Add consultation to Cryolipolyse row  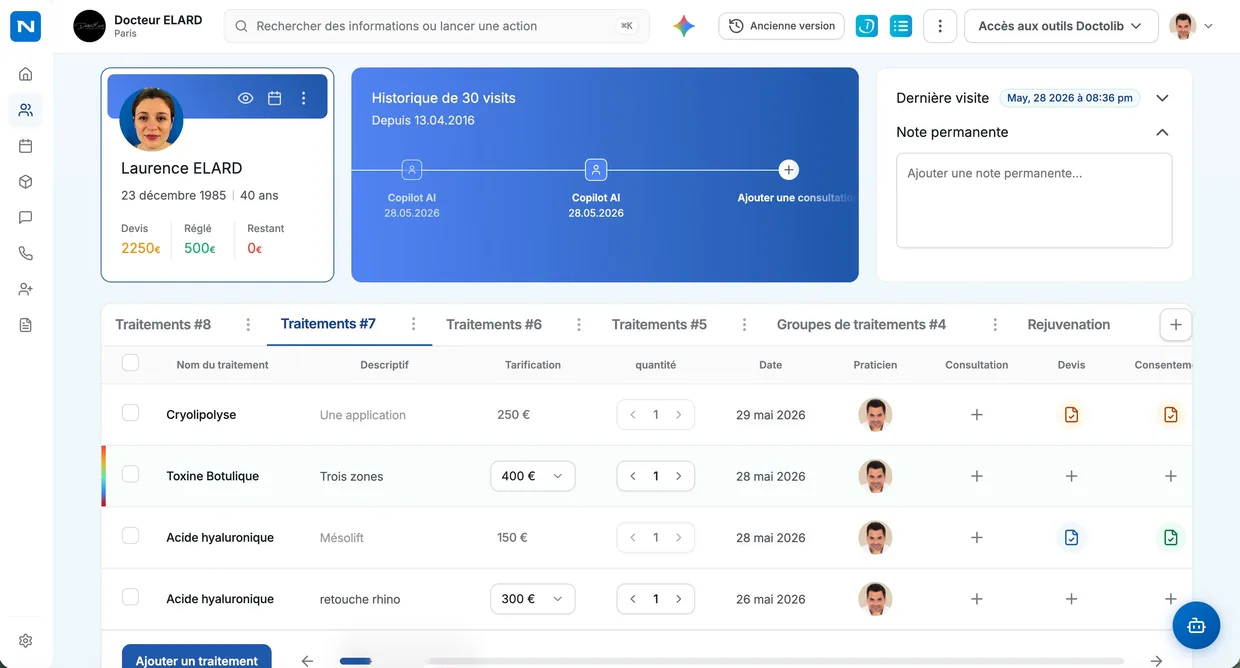click(x=977, y=415)
